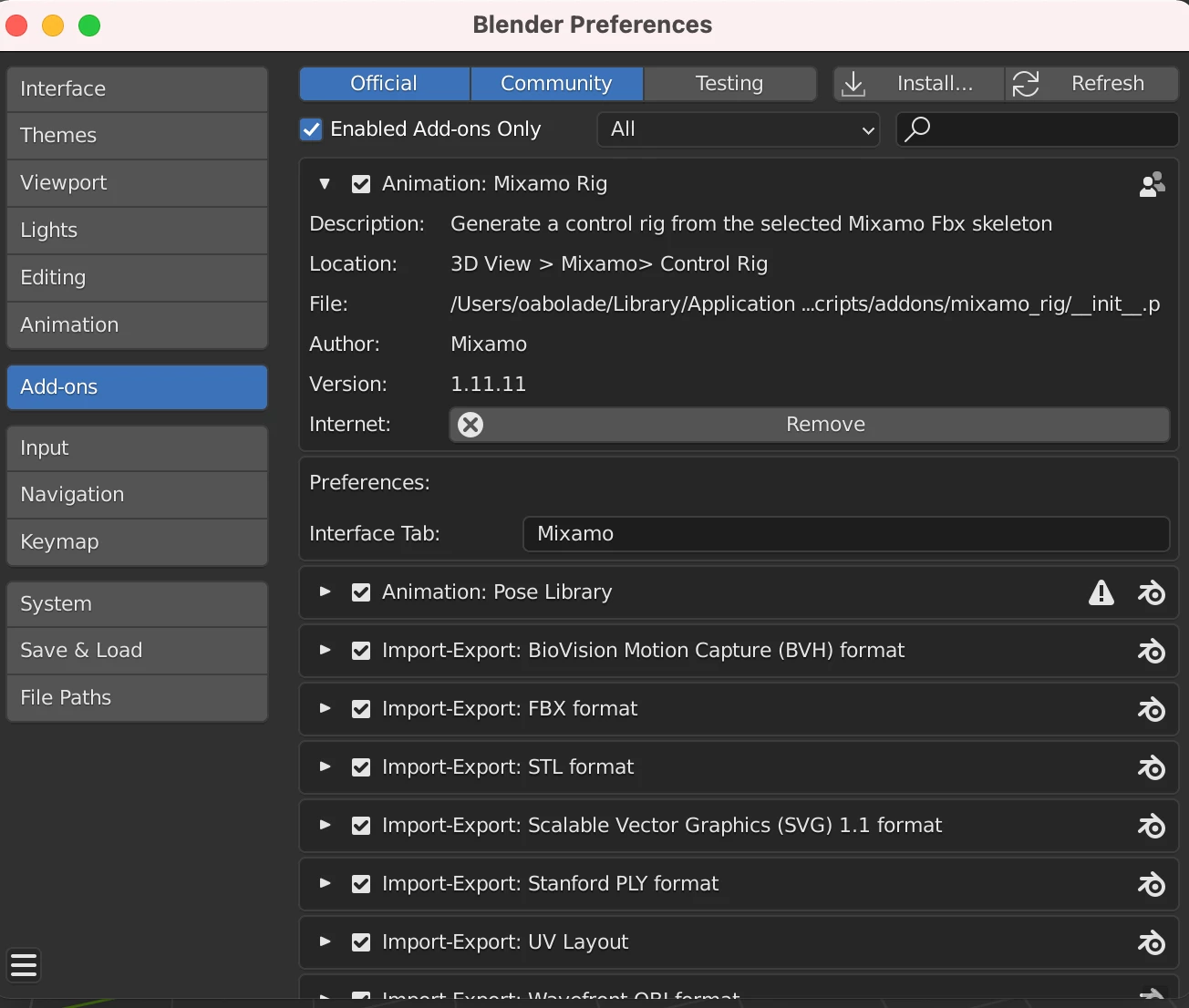The image size is (1189, 1008).
Task: Open Input preferences section
Action: pos(138,448)
